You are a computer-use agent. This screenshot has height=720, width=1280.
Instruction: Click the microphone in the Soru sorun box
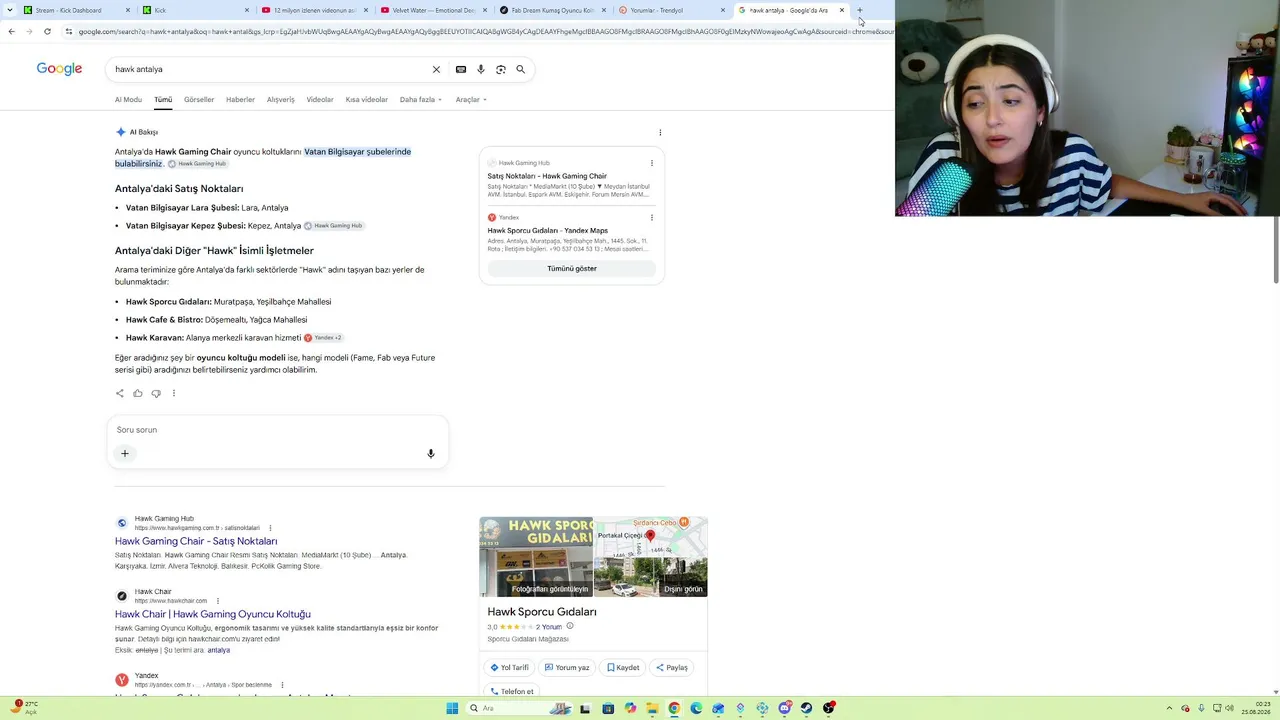point(431,454)
